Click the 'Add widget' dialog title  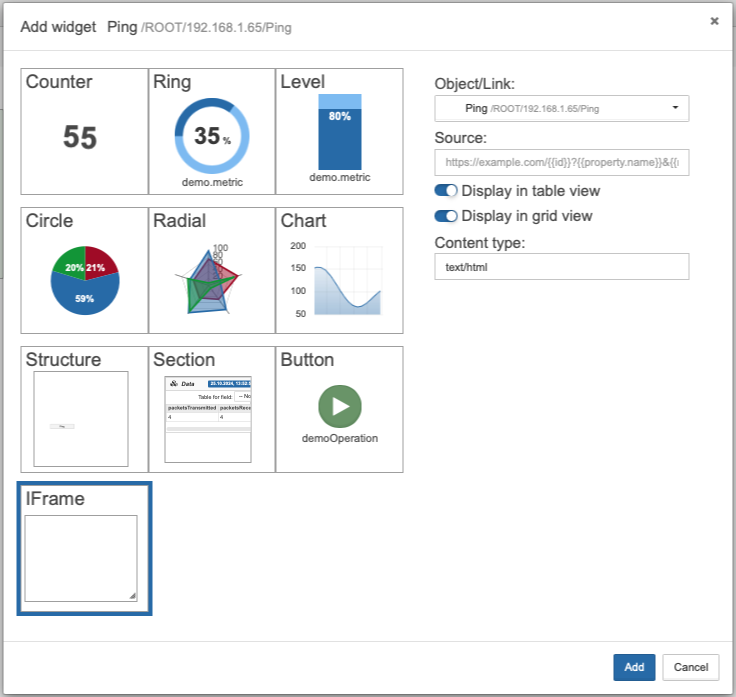pos(58,27)
